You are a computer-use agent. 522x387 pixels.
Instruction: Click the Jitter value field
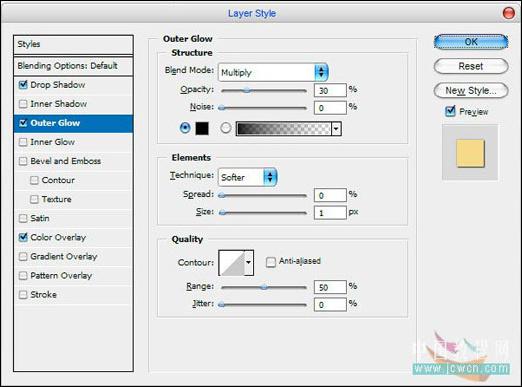coord(330,305)
